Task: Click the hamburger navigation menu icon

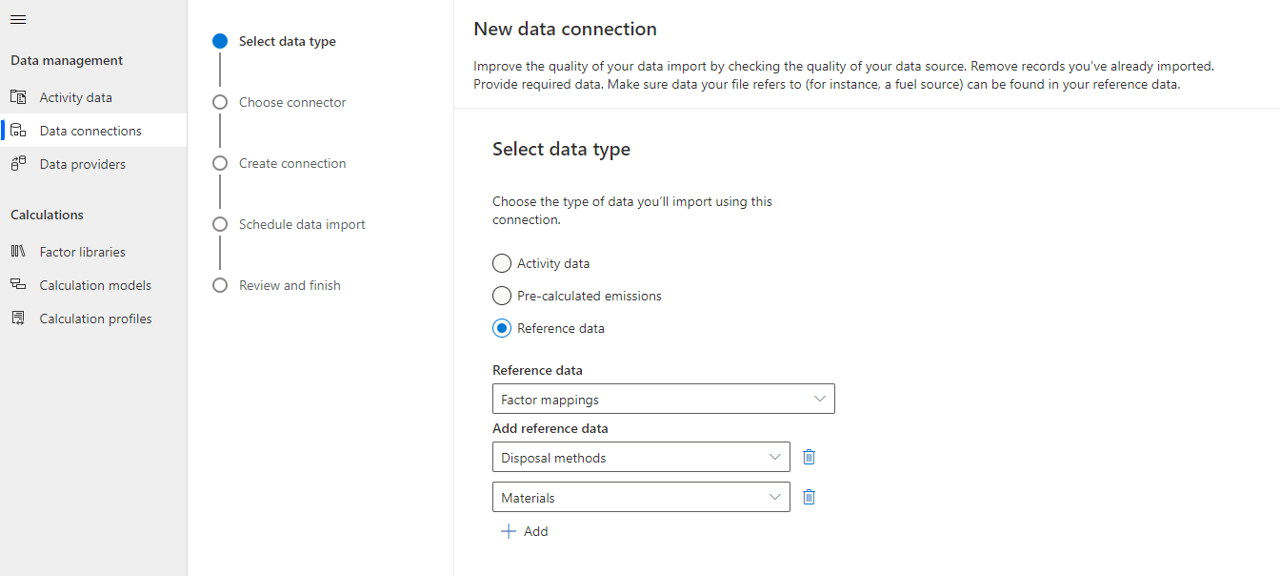Action: click(x=18, y=20)
